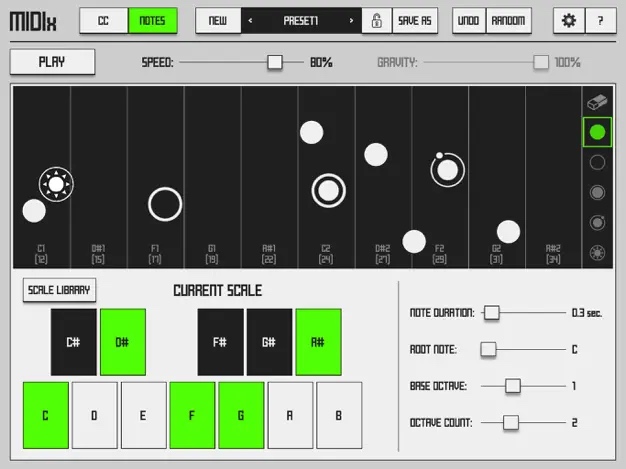Click the white ball in G2 column
The image size is (626, 469).
[x=508, y=232]
